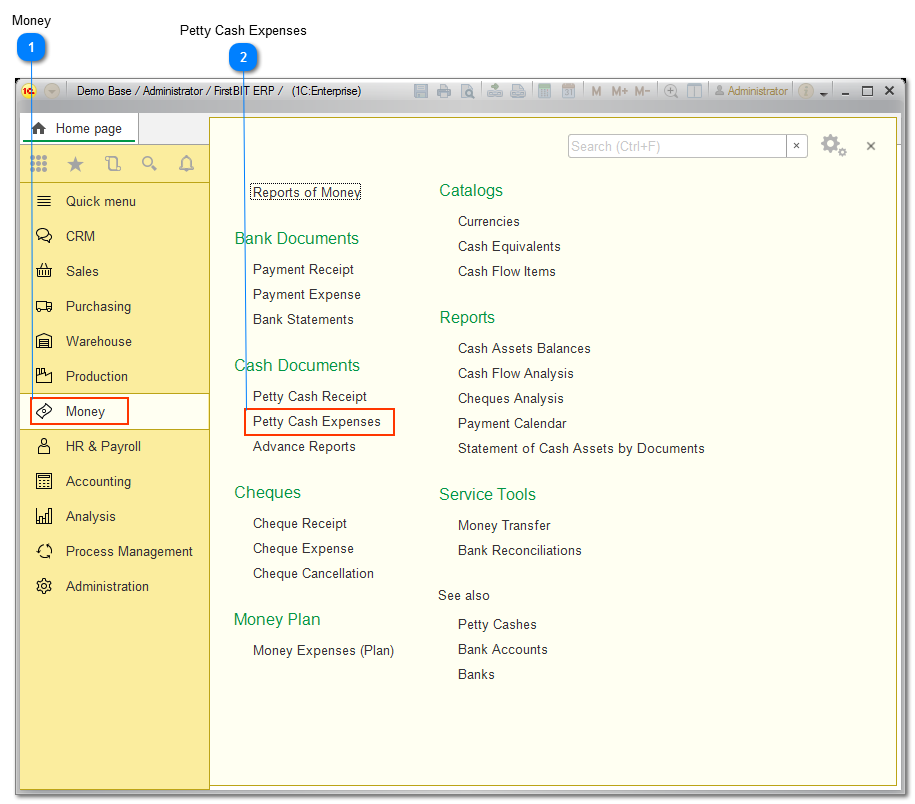Open the dropdown beside the info icon

tap(823, 92)
